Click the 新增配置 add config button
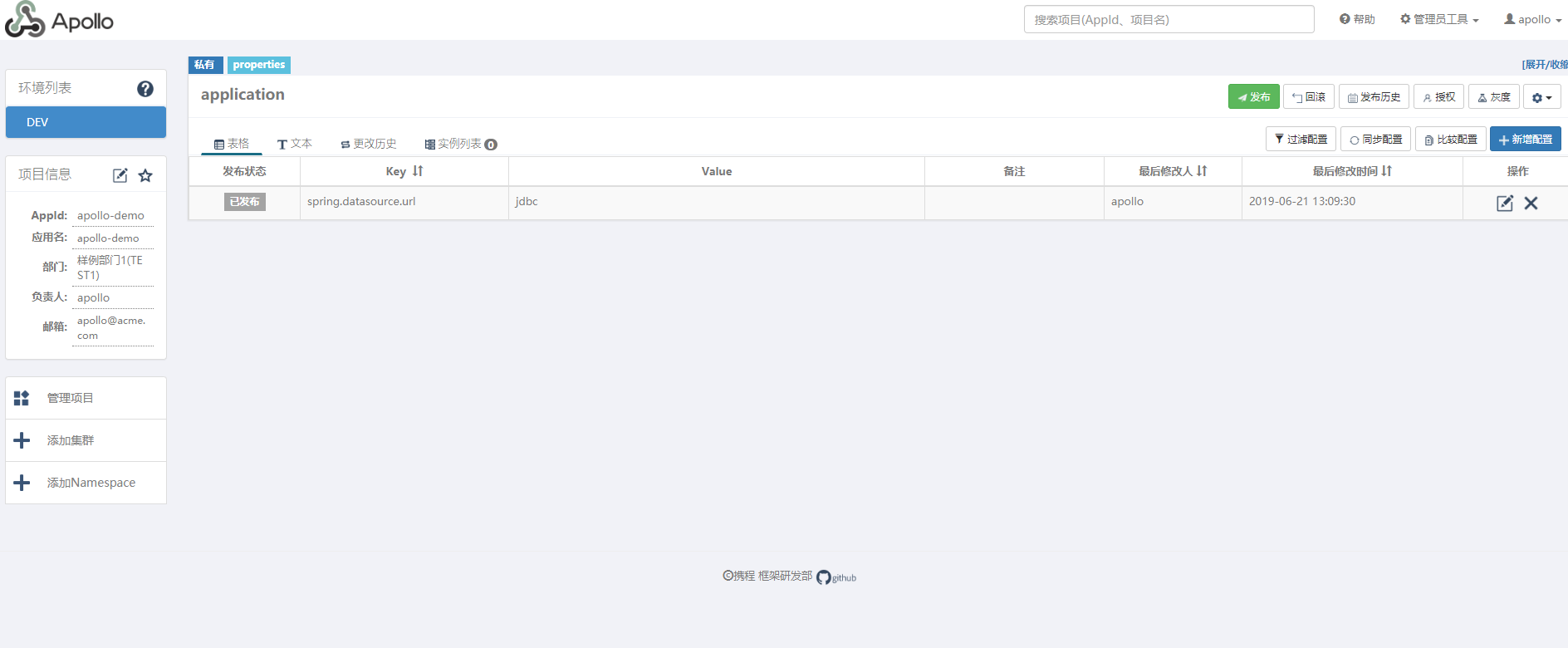Viewport: 1568px width, 648px height. click(1525, 140)
